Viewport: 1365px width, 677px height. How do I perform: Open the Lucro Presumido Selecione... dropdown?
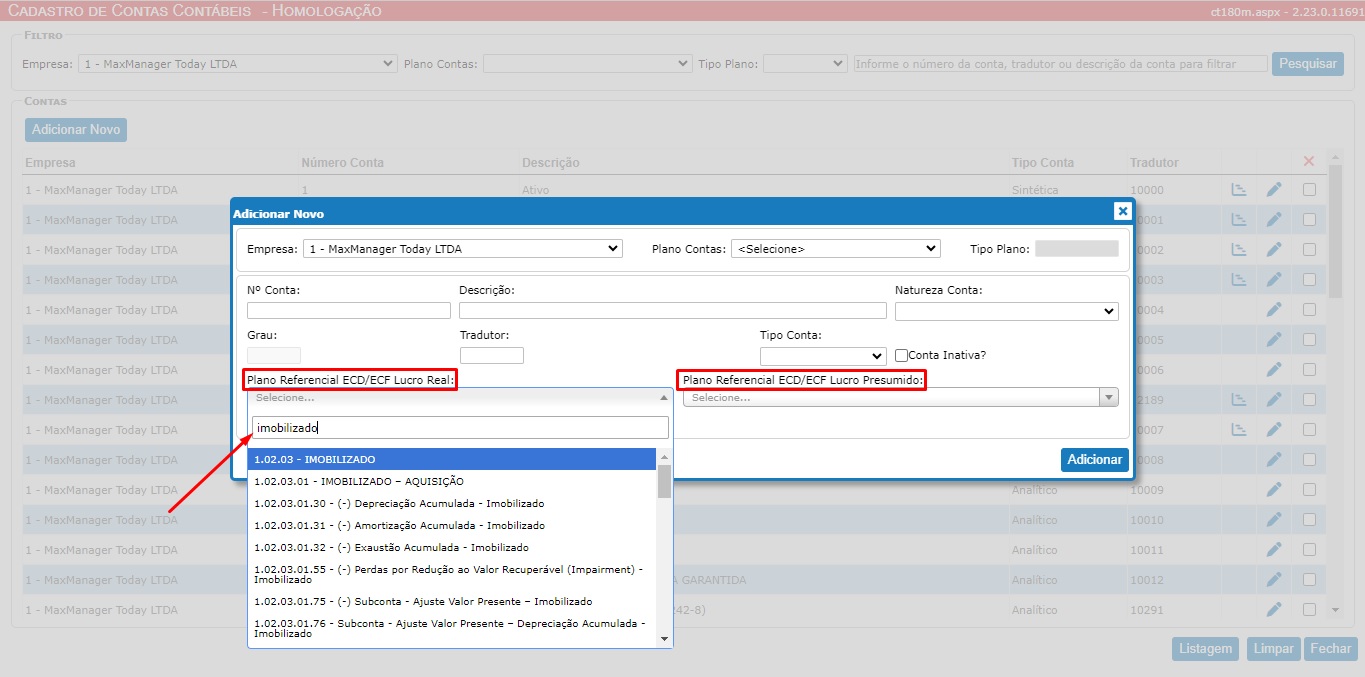click(900, 398)
